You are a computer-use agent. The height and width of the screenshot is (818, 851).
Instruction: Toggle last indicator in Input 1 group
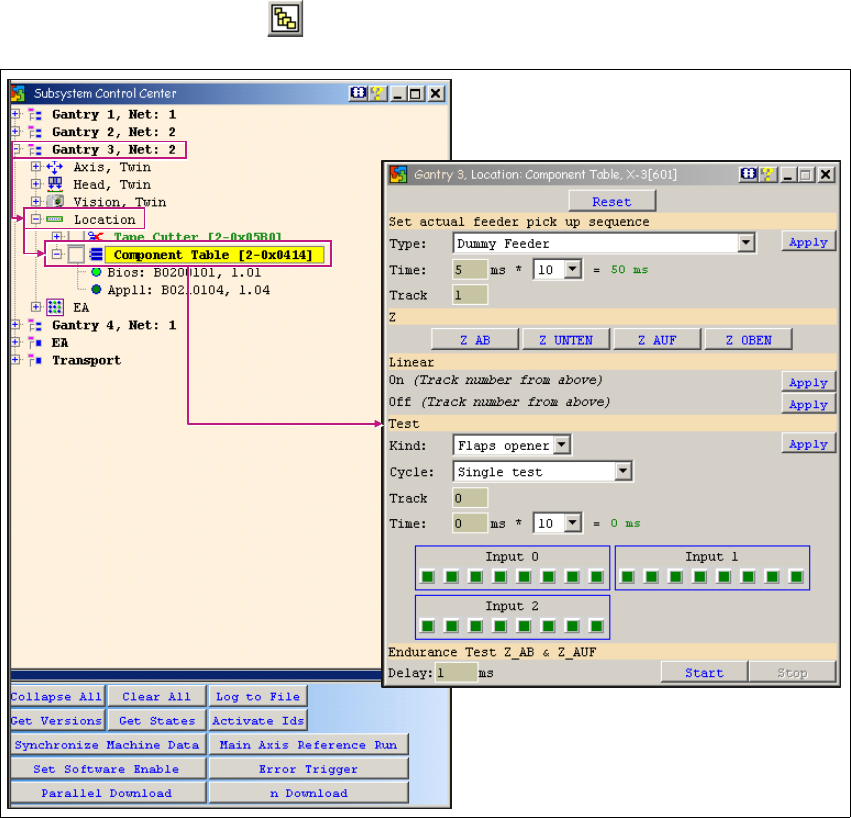pyautogui.click(x=796, y=576)
